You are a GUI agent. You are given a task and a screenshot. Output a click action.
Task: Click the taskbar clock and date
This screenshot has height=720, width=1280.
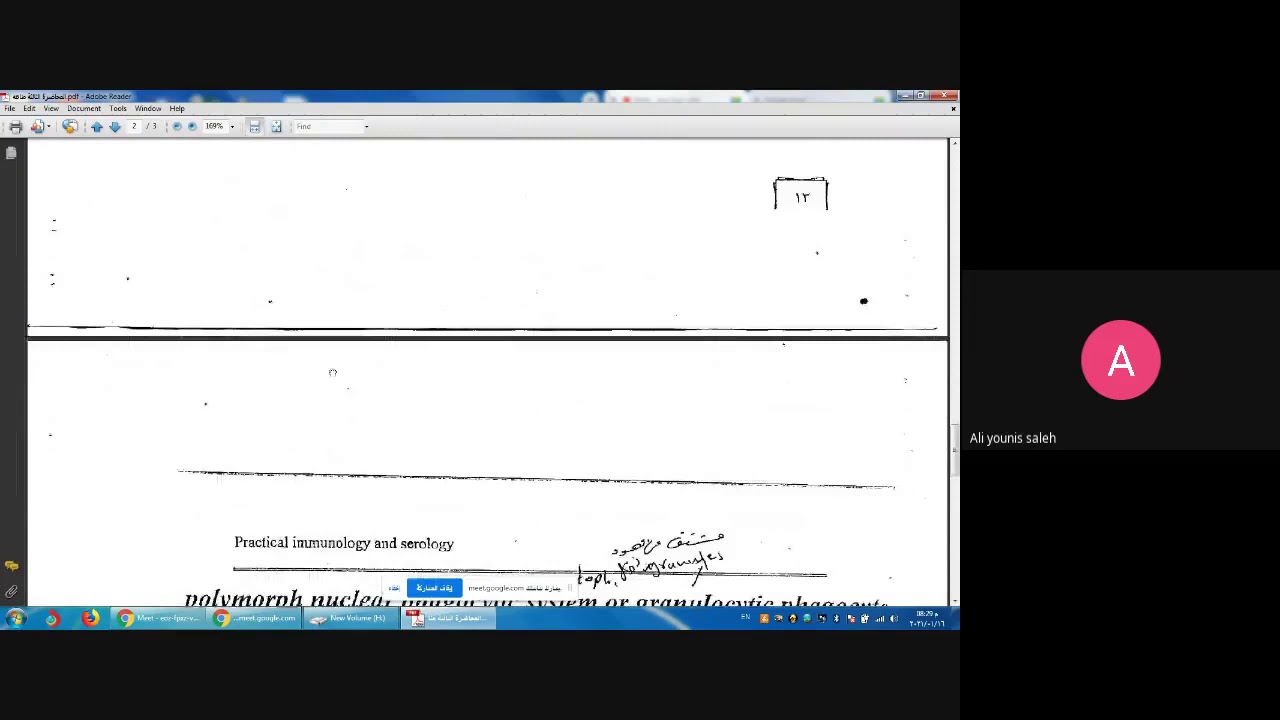point(926,619)
